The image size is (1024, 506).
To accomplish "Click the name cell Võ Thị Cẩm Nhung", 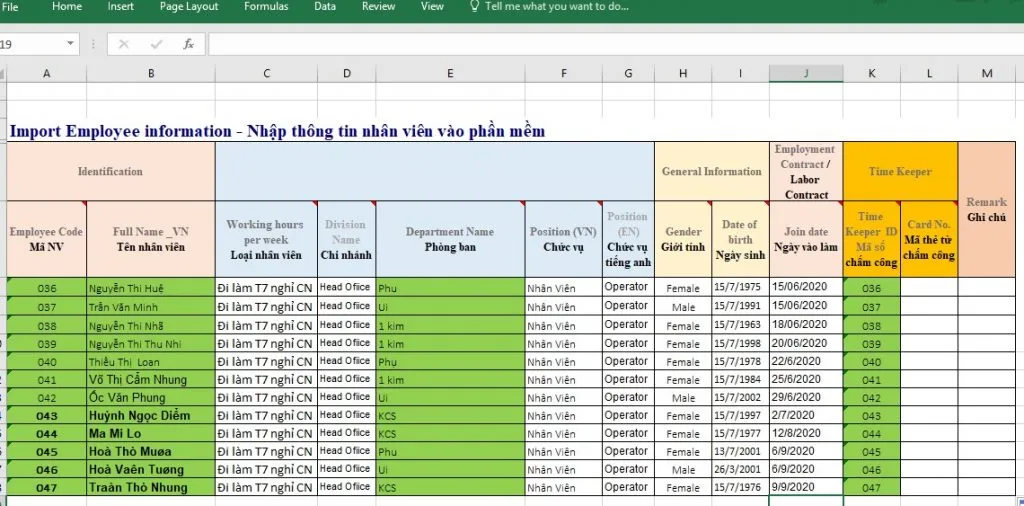I will pos(151,379).
